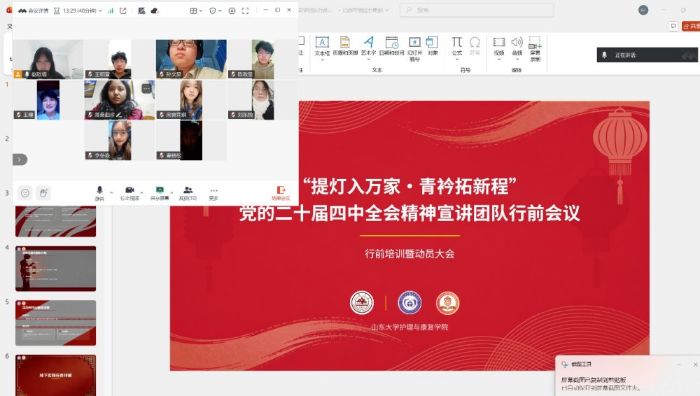The image size is (700, 396).
Task: Enter full screen in the meeting window
Action: coord(245,11)
